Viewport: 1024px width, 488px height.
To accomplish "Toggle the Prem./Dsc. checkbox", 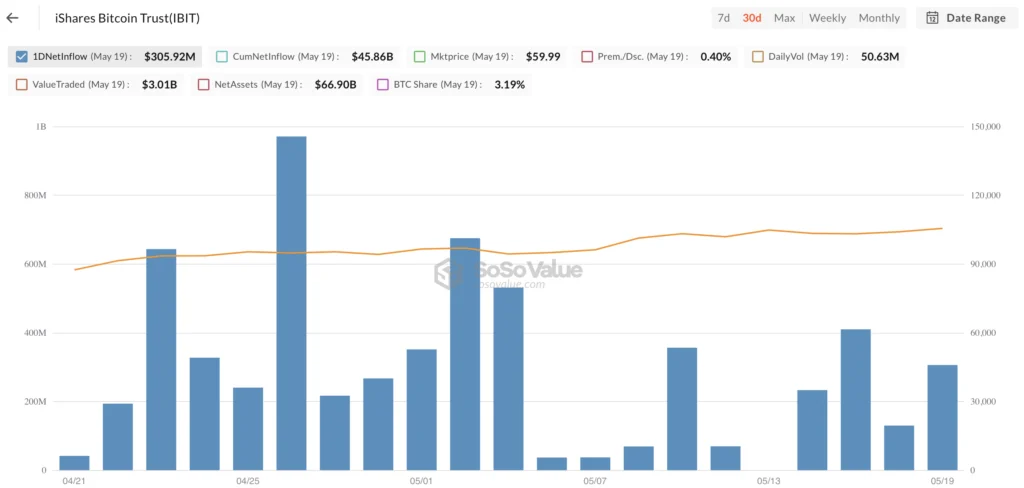I will (x=586, y=57).
